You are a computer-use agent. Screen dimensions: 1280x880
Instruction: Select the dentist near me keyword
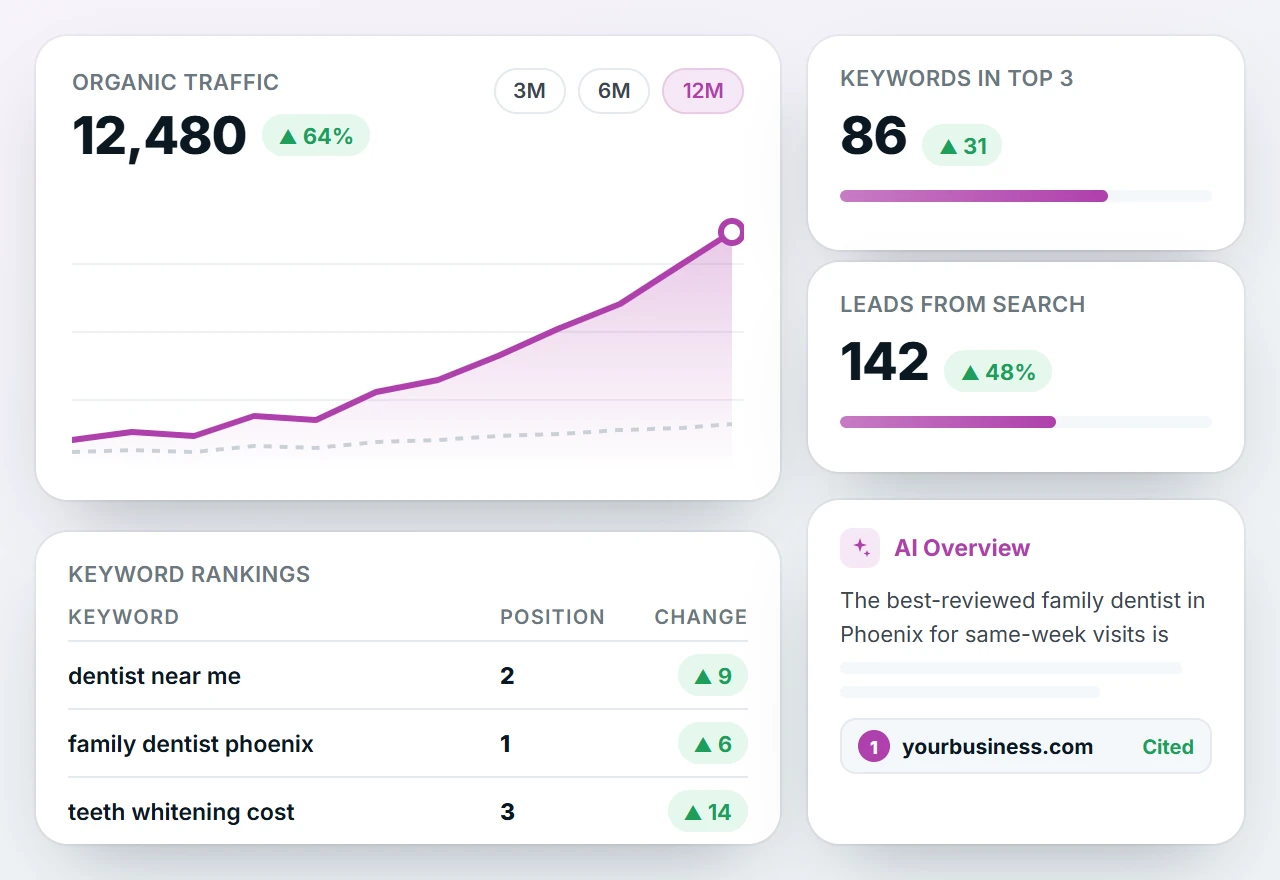[x=154, y=676]
